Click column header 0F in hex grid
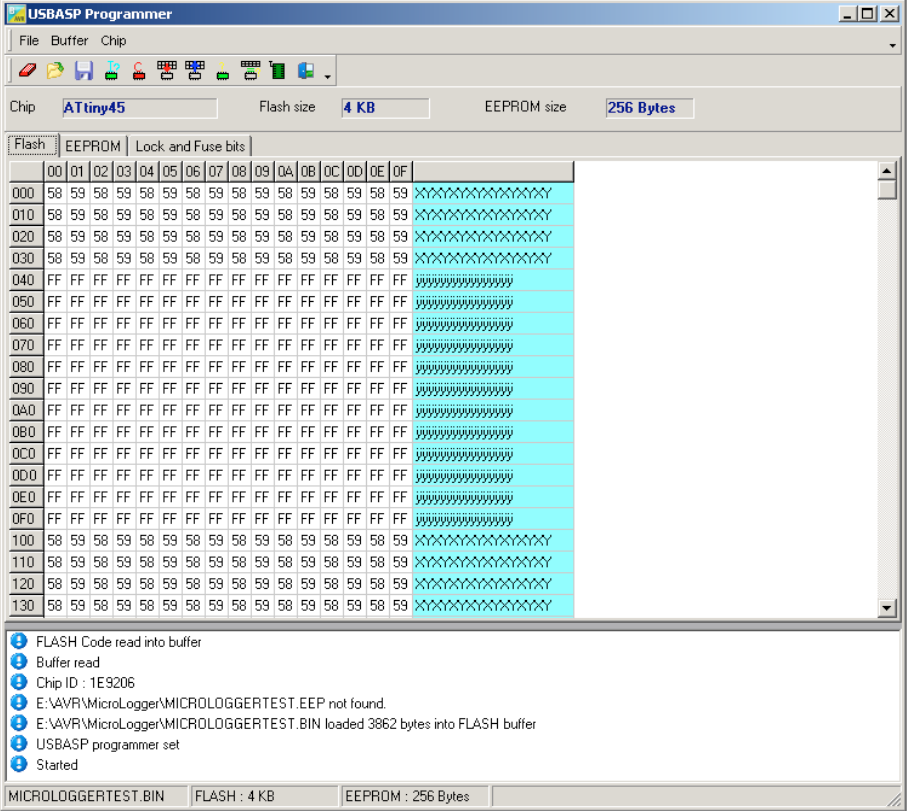 pos(400,171)
